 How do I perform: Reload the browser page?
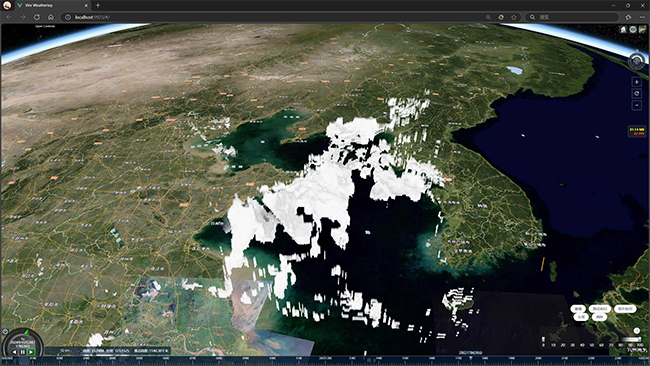click(x=37, y=17)
